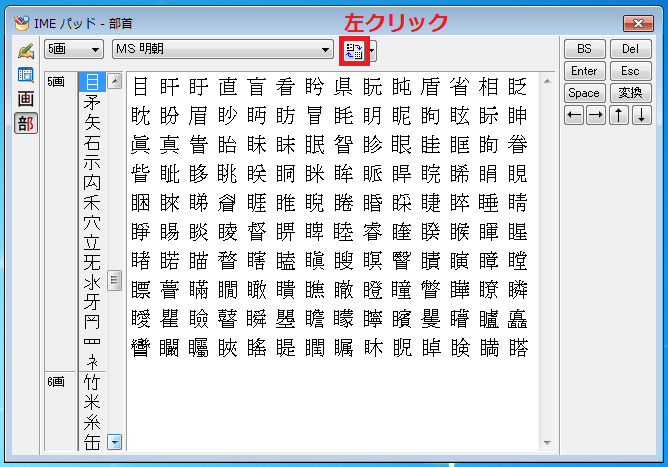Viewport: 668px width, 467px height.
Task: Select radical 牙 in radical list
Action: click(x=92, y=303)
